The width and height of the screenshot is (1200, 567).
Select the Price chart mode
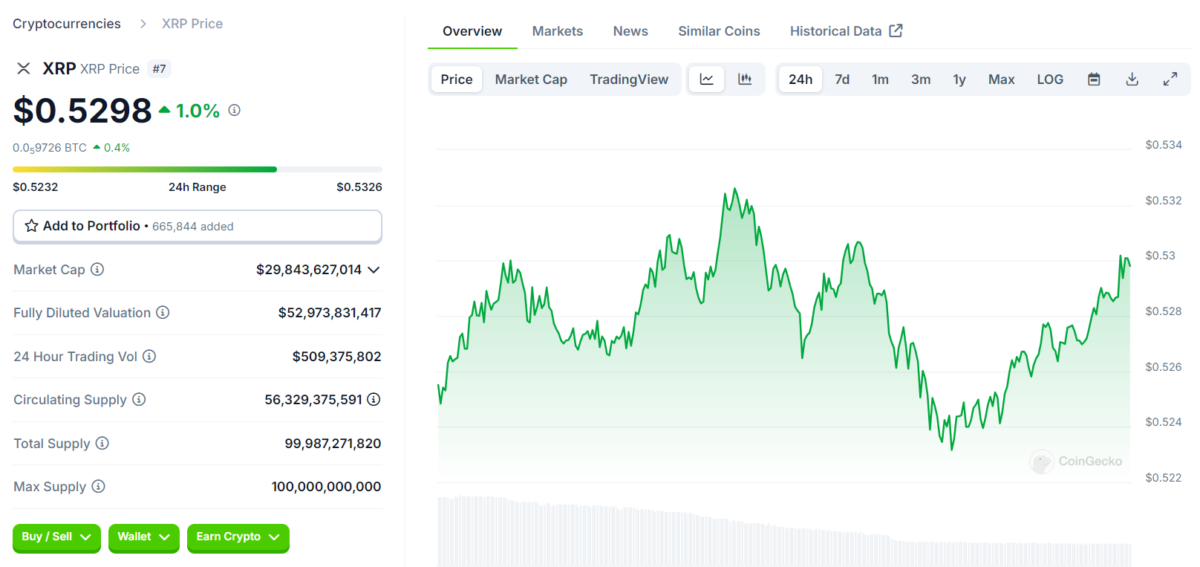[457, 79]
